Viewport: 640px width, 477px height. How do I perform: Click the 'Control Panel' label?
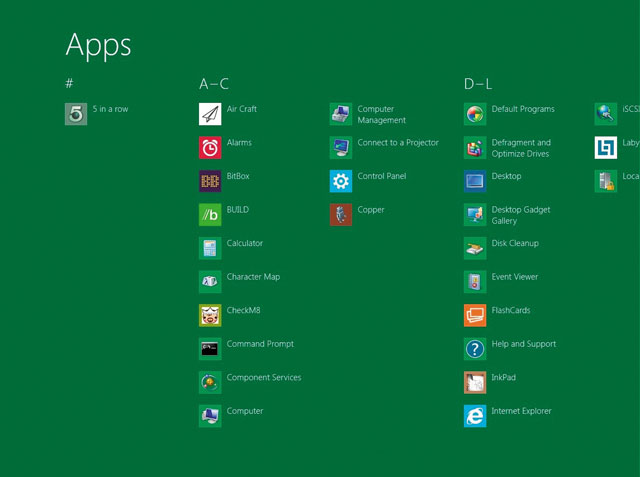(382, 176)
